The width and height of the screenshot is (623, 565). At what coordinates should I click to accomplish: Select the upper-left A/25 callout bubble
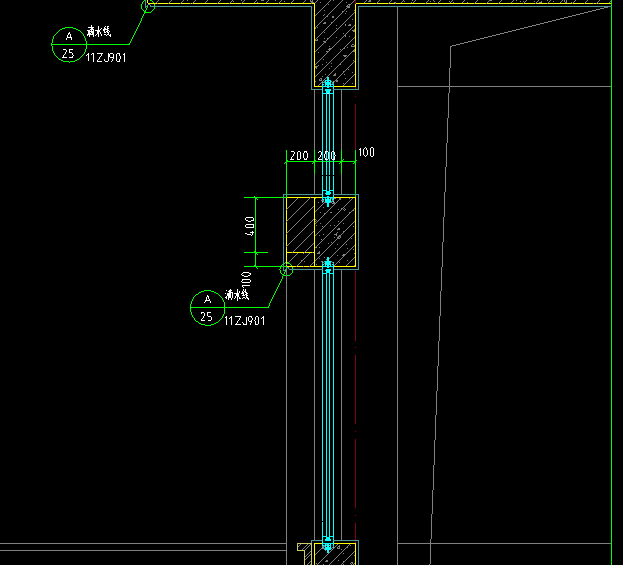click(x=68, y=44)
